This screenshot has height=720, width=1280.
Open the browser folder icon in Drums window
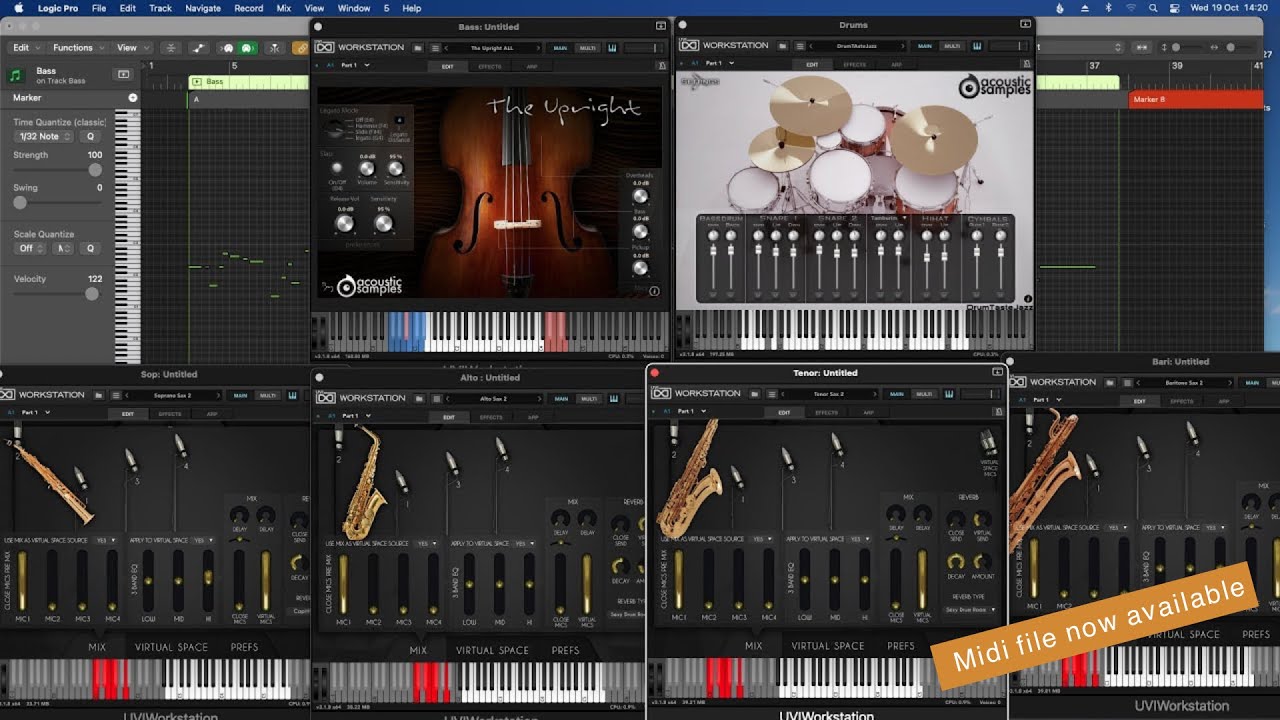pyautogui.click(x=782, y=46)
